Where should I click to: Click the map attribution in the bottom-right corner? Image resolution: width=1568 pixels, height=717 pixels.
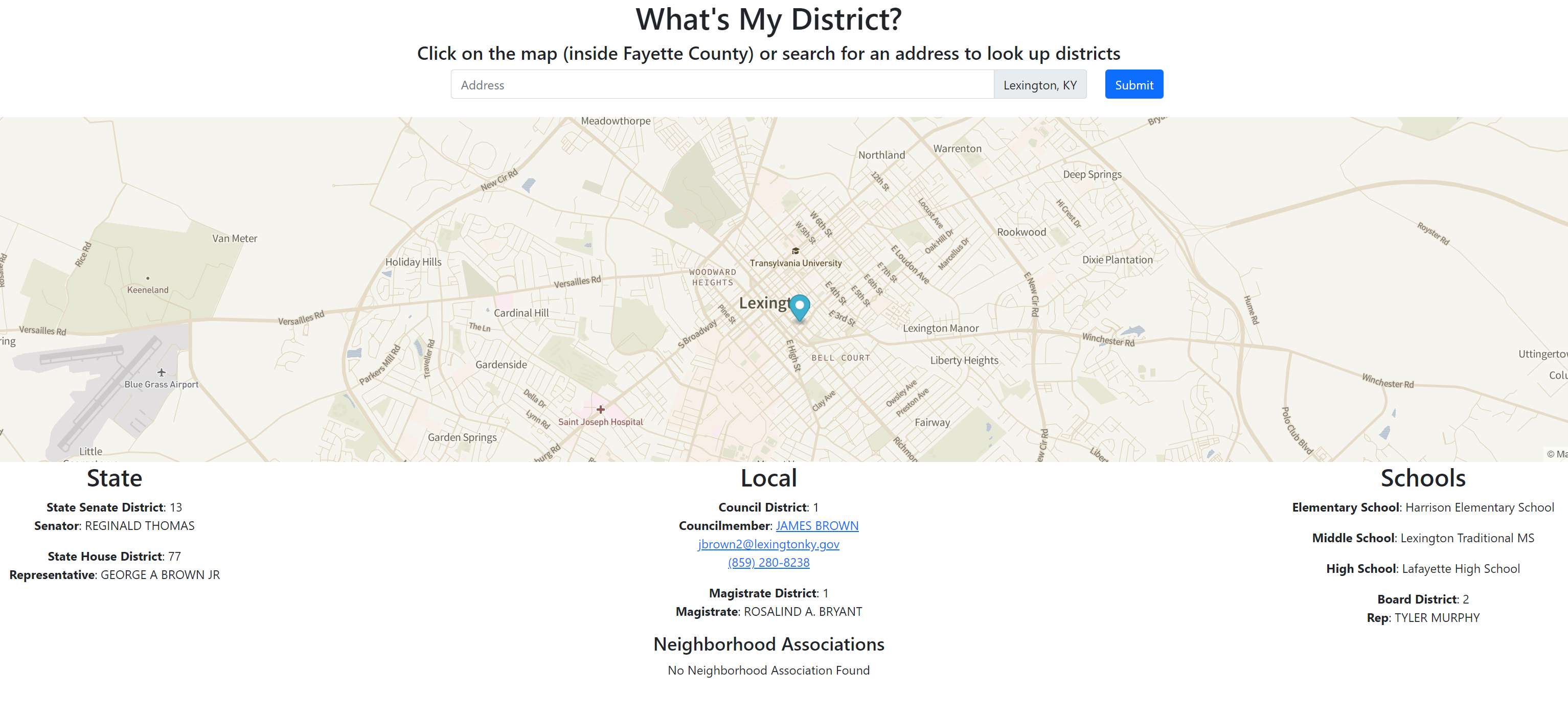point(1558,453)
